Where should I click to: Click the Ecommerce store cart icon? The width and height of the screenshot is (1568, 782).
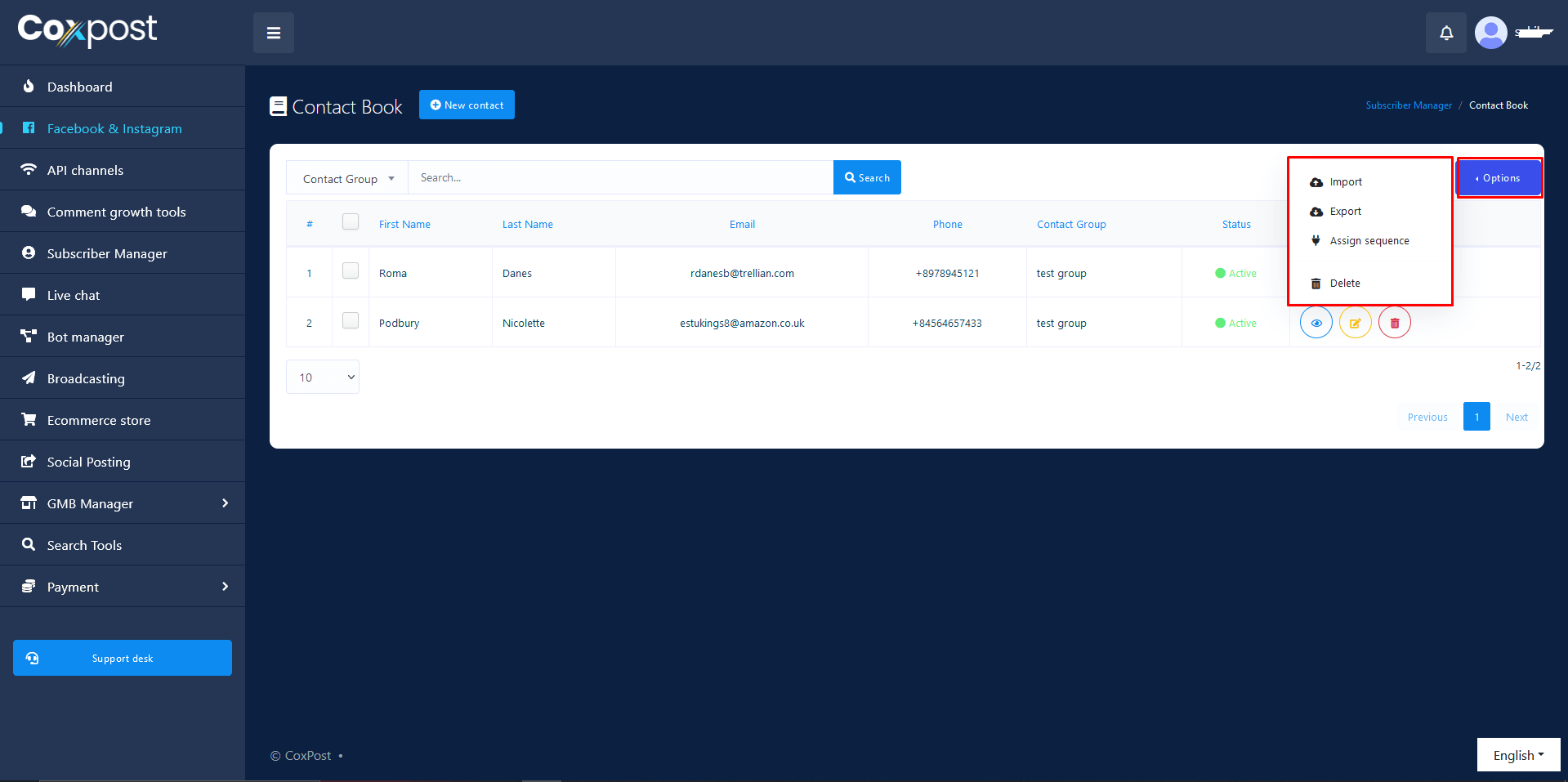29,419
